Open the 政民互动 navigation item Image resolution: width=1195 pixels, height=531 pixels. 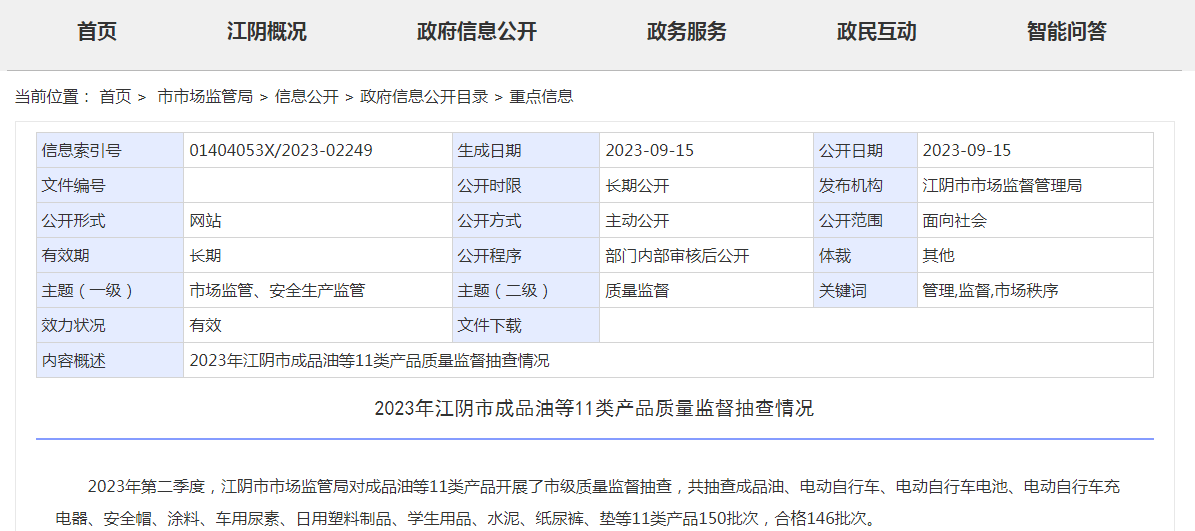coord(876,32)
